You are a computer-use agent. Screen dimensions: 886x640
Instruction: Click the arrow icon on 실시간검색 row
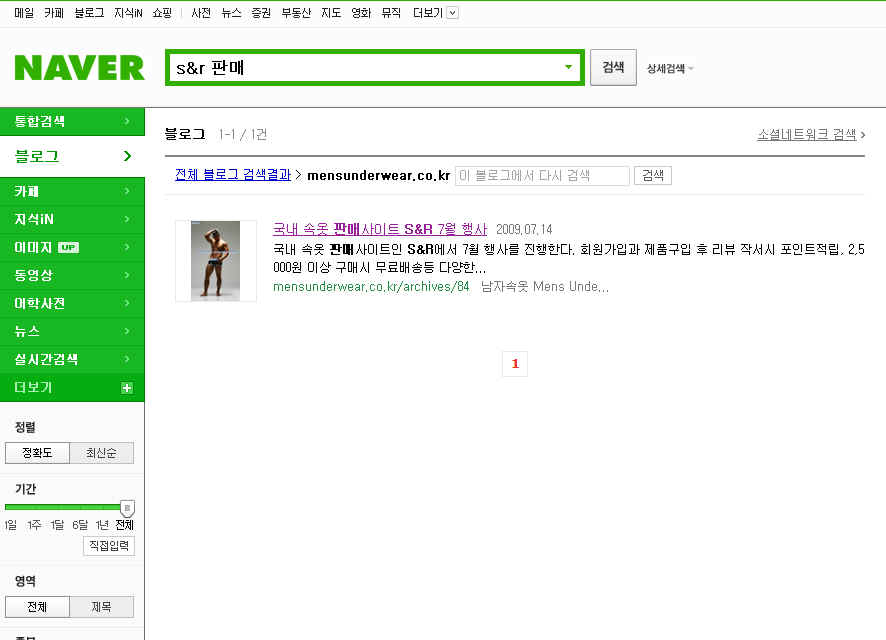click(x=127, y=359)
